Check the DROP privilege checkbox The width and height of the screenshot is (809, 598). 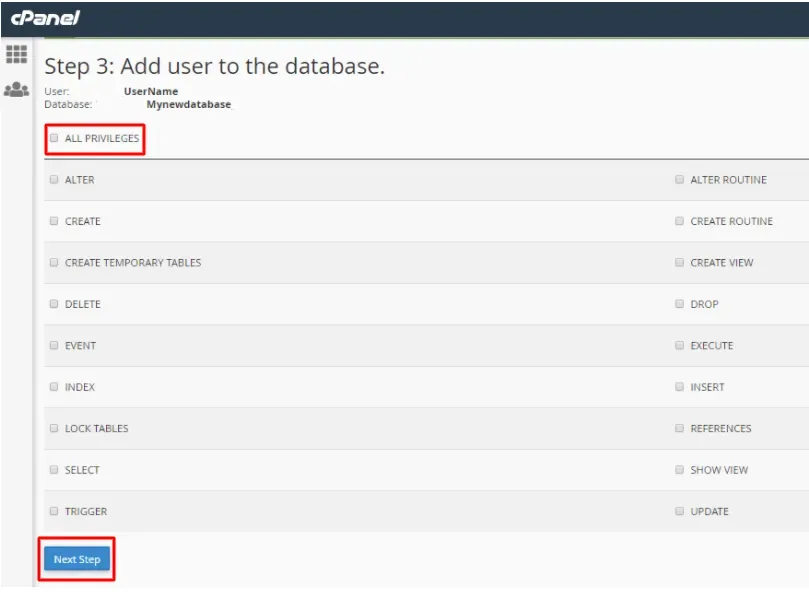(679, 303)
